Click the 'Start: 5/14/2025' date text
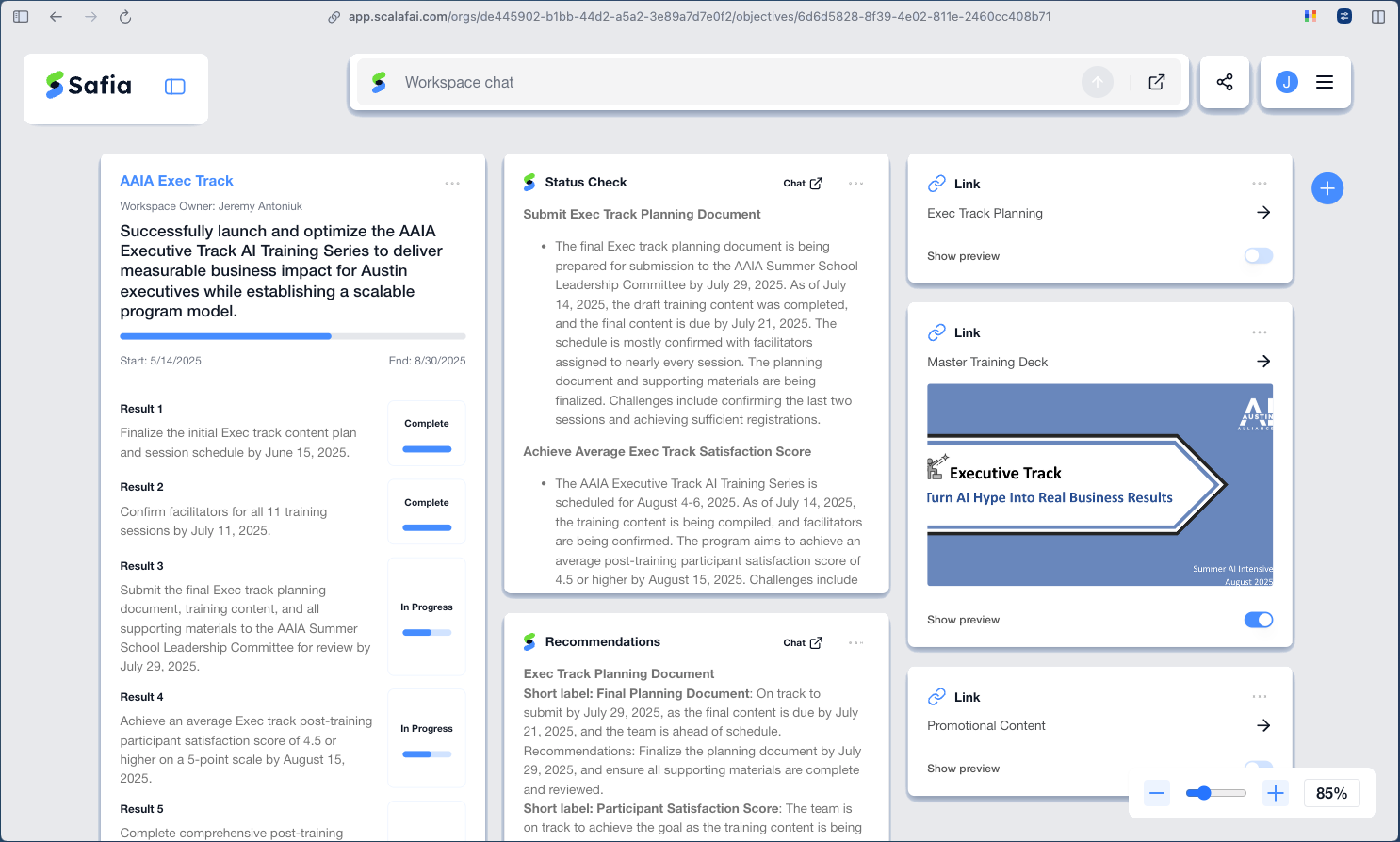The width and height of the screenshot is (1400, 842). pyautogui.click(x=160, y=361)
